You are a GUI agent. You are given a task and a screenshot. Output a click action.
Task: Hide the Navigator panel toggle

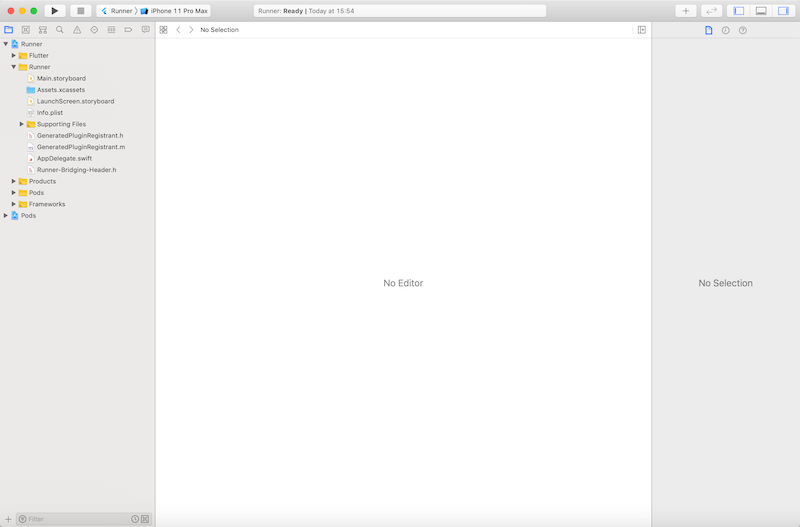coord(738,11)
